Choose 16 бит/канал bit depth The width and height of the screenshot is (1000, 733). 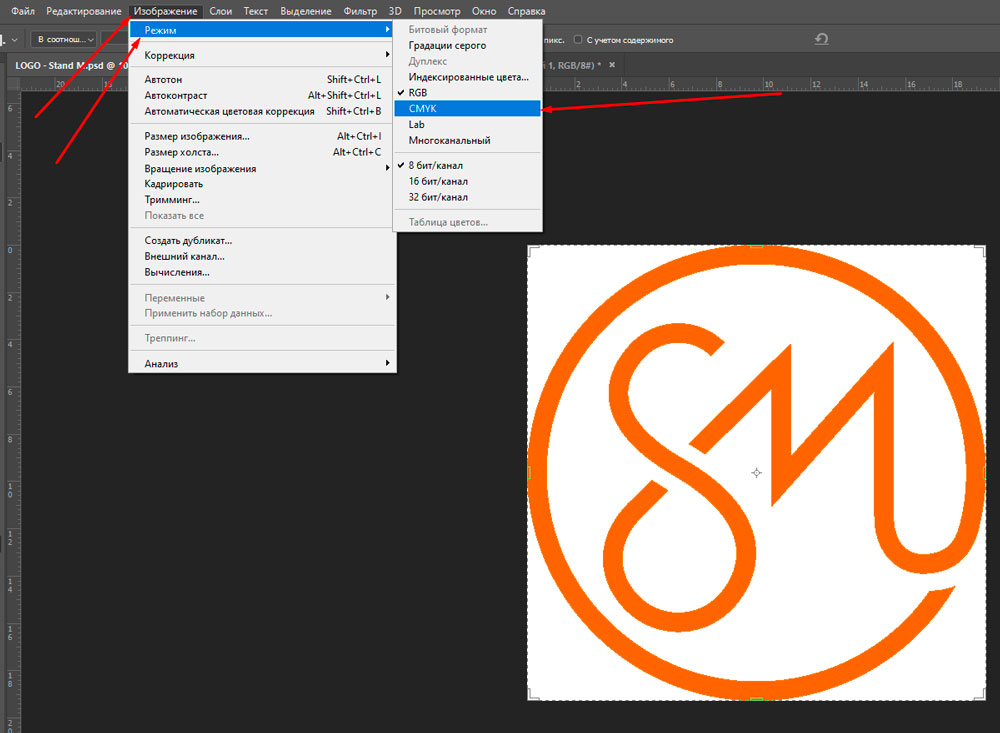coord(467,181)
